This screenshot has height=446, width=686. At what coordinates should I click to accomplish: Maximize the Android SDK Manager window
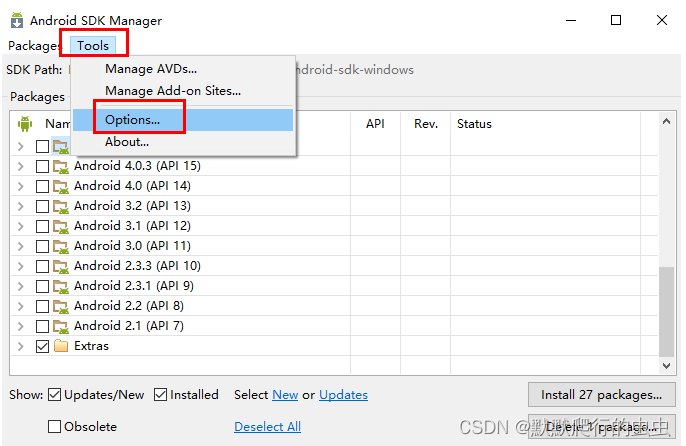click(616, 20)
